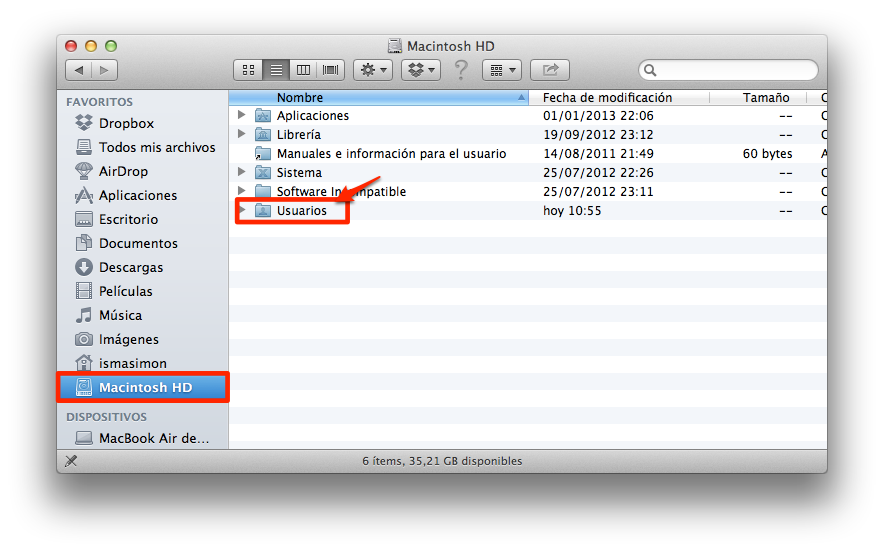
Task: Switch to icon view
Action: coord(248,70)
